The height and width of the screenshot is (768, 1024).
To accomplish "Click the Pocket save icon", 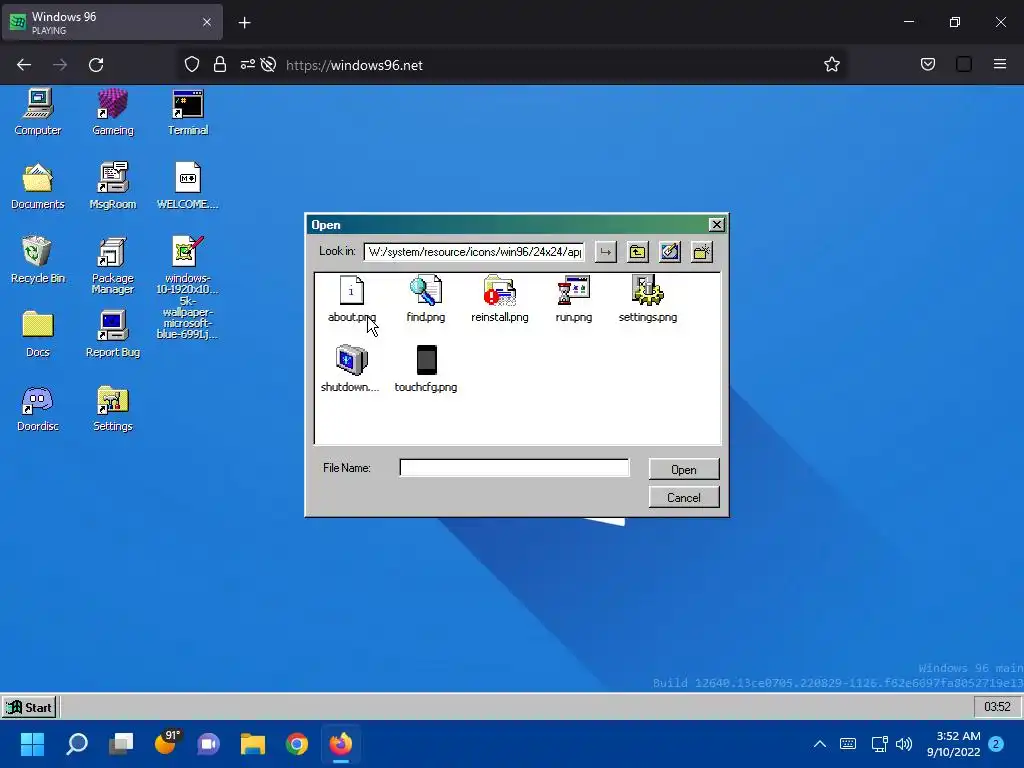I will [928, 64].
